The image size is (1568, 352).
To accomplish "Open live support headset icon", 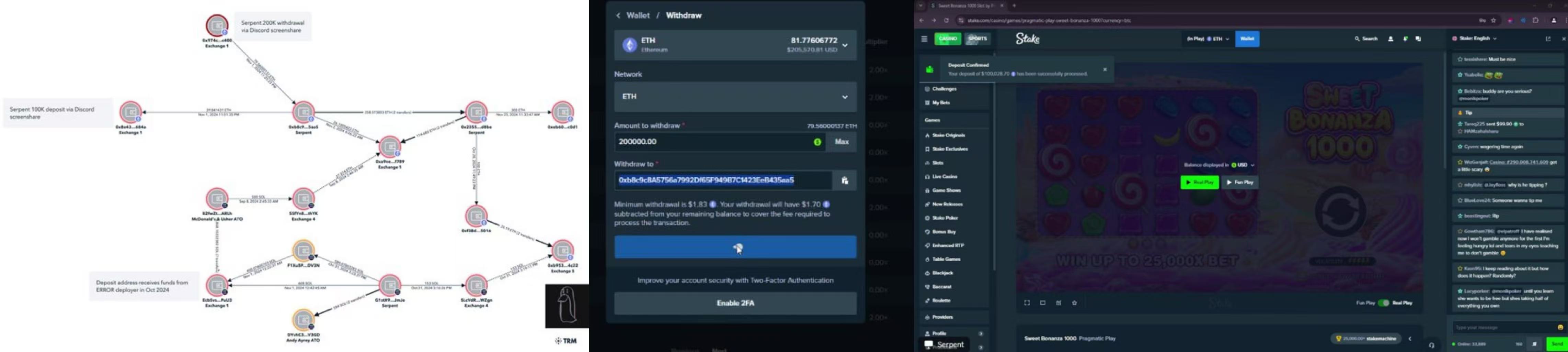I will pyautogui.click(x=1432, y=345).
